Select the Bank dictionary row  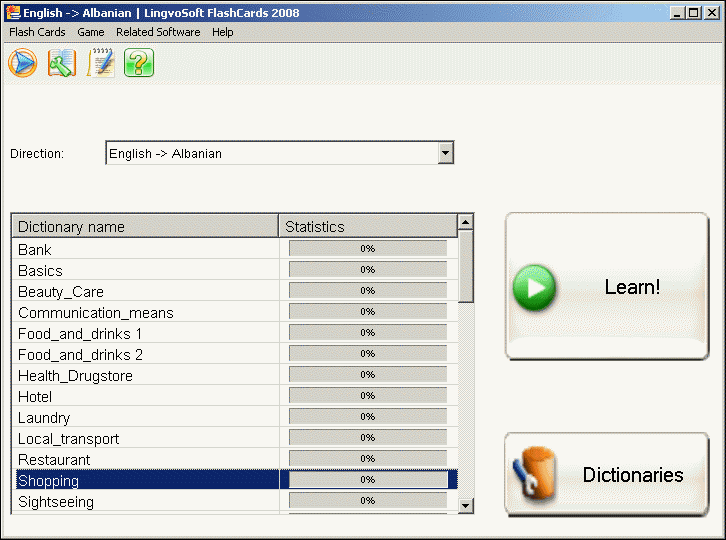coord(235,249)
